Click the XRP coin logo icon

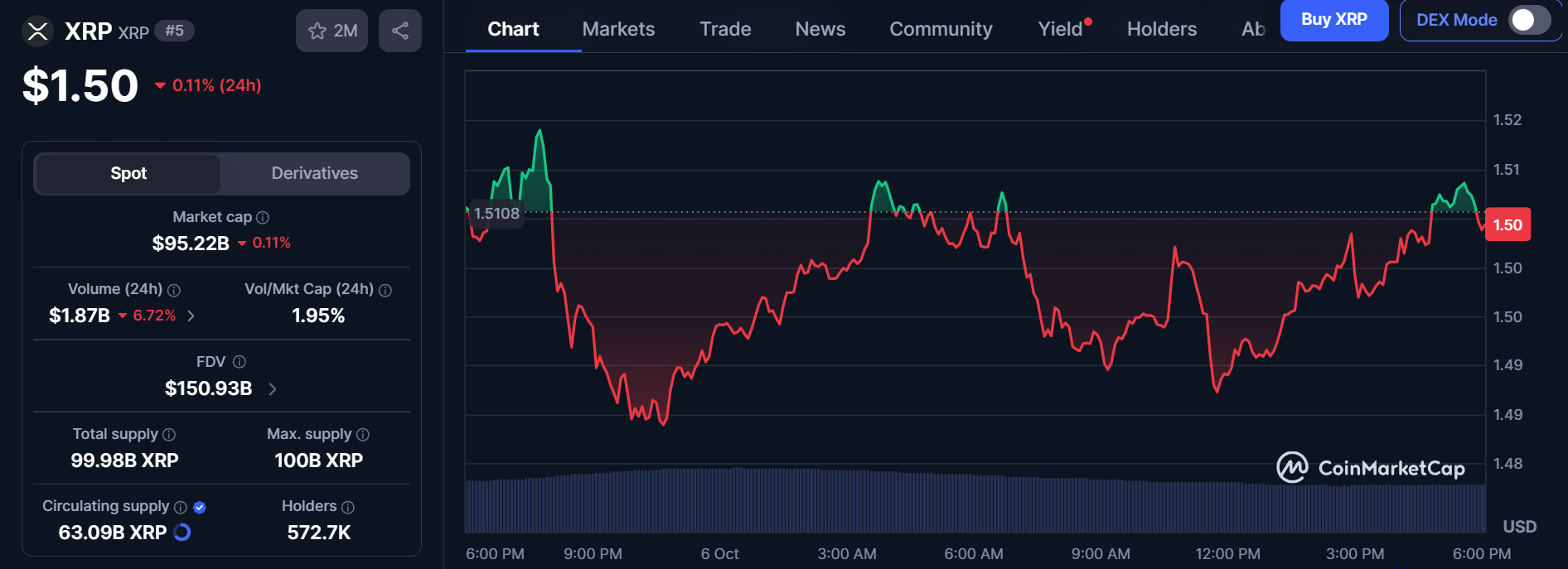click(x=37, y=31)
